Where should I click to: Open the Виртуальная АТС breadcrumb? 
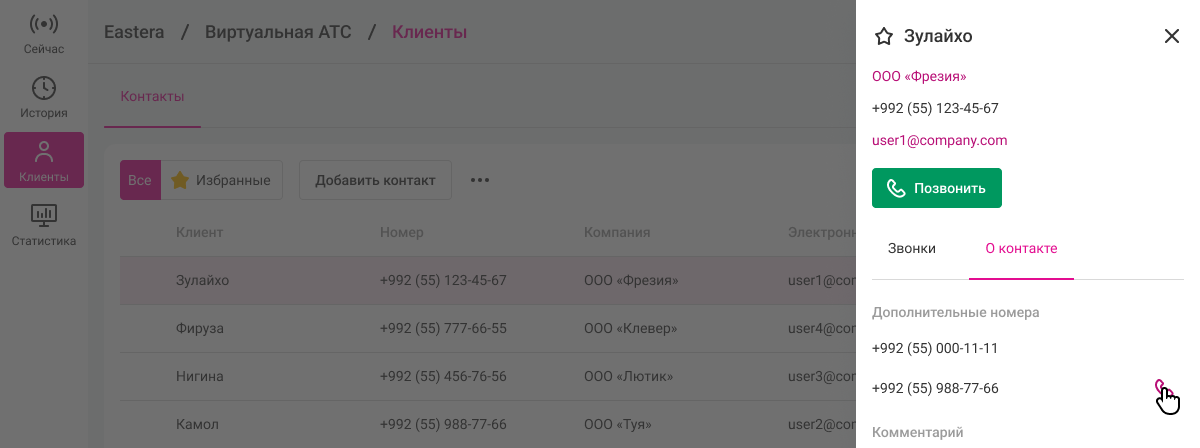pyautogui.click(x=278, y=32)
